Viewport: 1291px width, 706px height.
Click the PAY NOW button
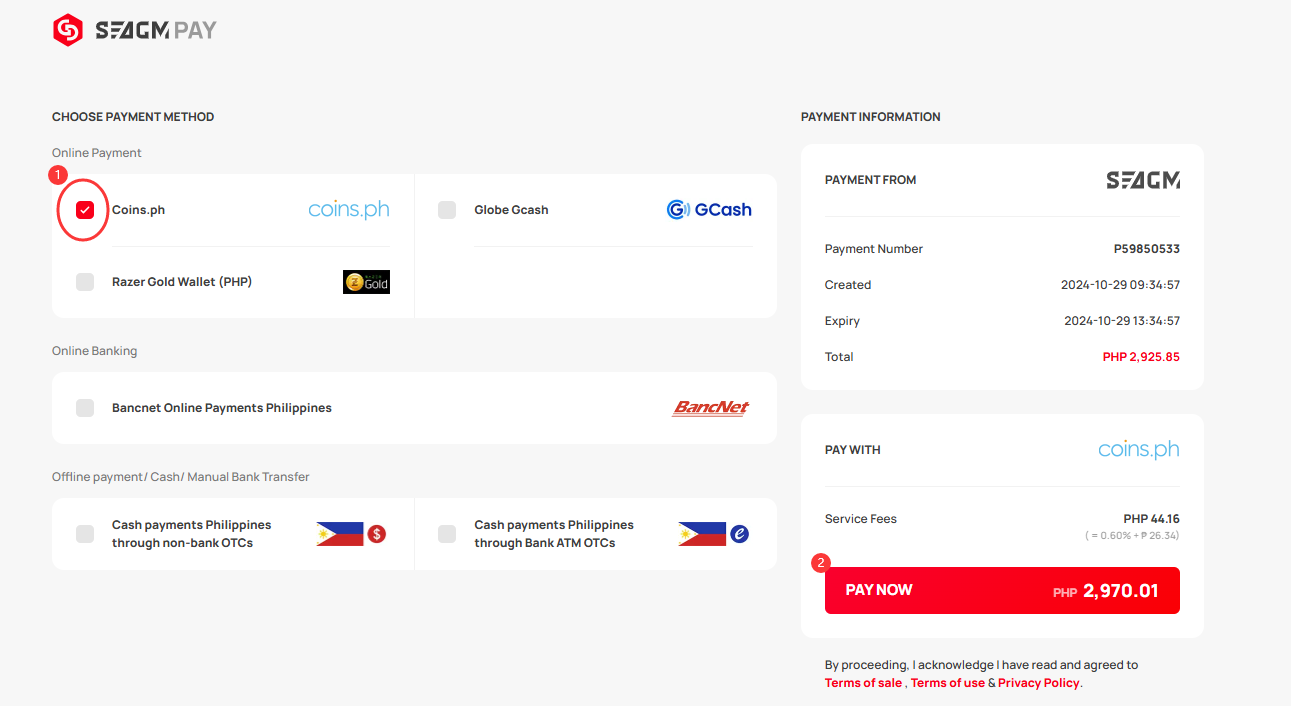pyautogui.click(x=1002, y=590)
